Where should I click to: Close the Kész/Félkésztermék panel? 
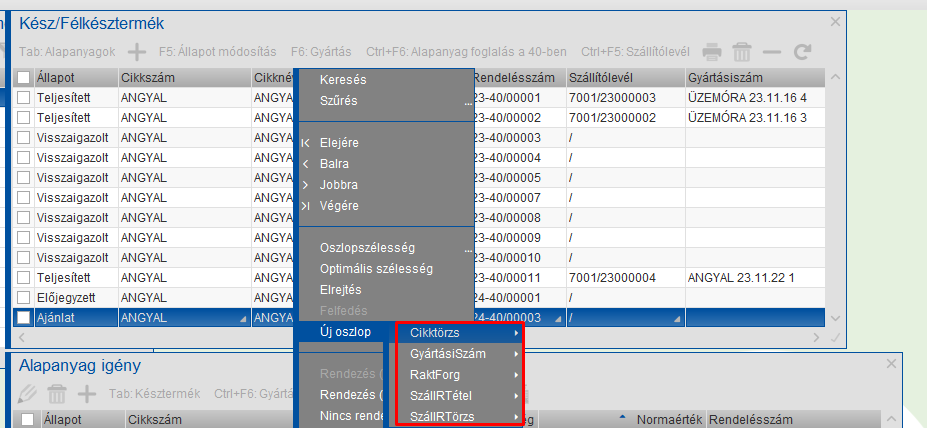835,22
